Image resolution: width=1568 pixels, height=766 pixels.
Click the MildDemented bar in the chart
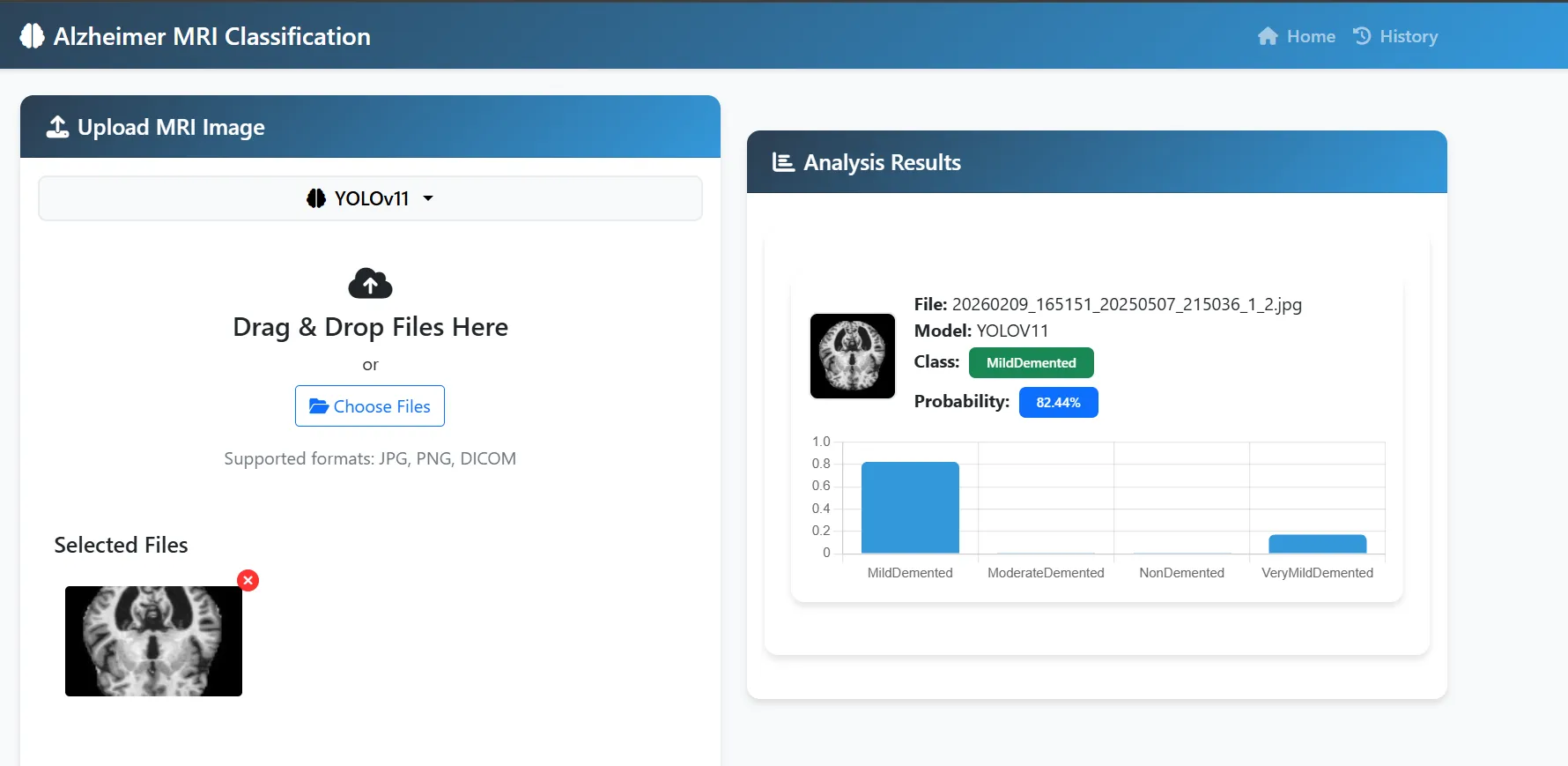pyautogui.click(x=910, y=508)
